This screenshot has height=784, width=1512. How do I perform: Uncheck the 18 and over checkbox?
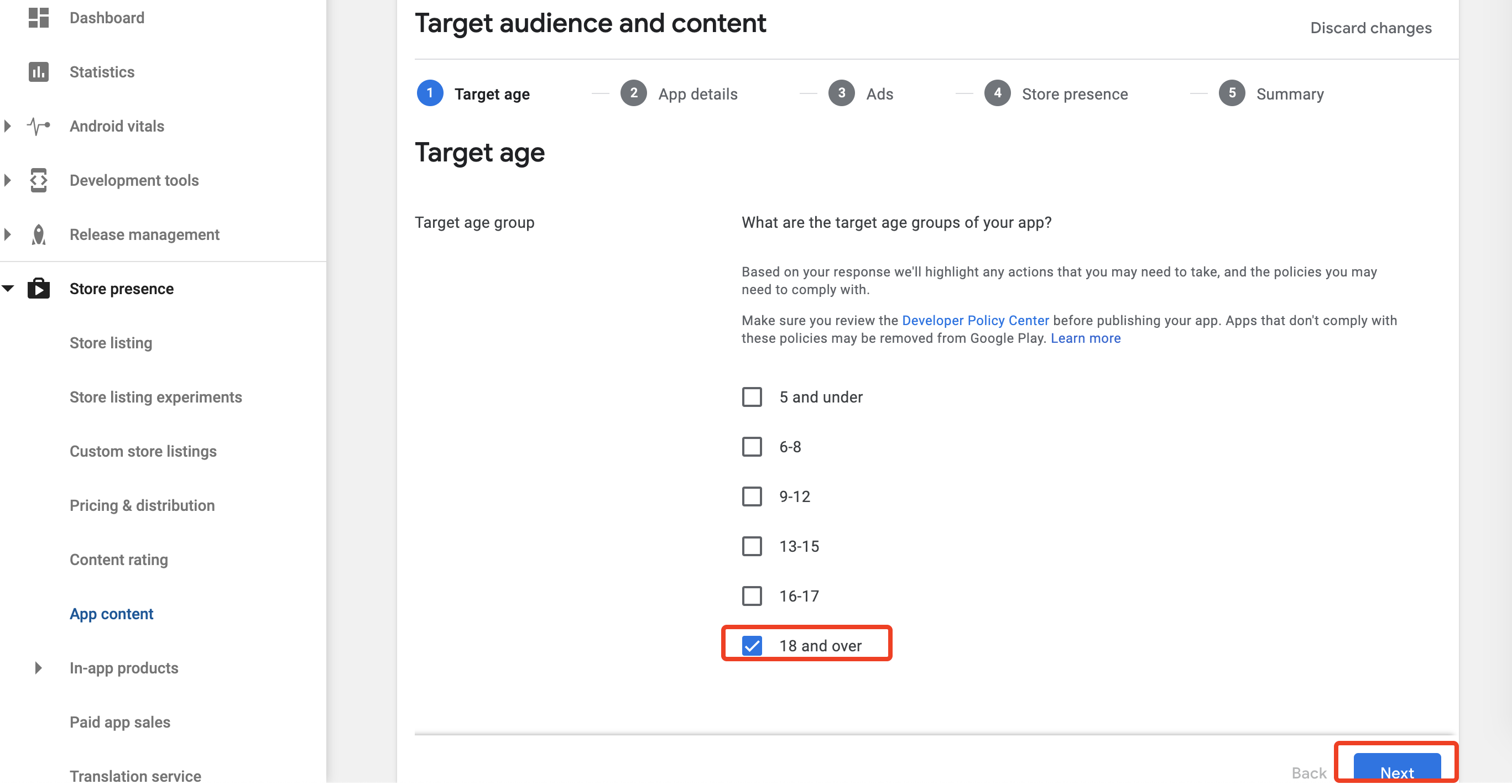tap(752, 645)
